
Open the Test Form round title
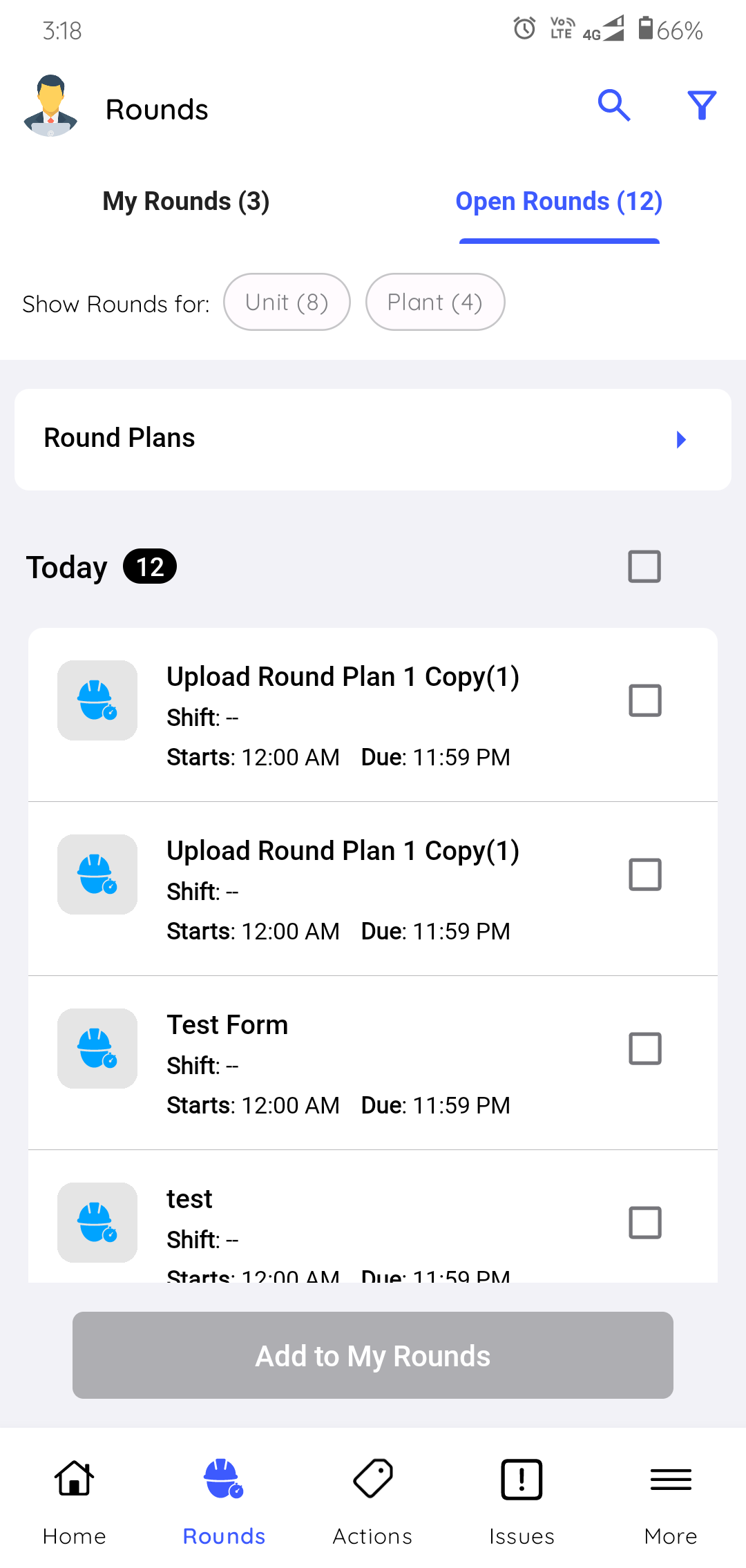point(227,1025)
